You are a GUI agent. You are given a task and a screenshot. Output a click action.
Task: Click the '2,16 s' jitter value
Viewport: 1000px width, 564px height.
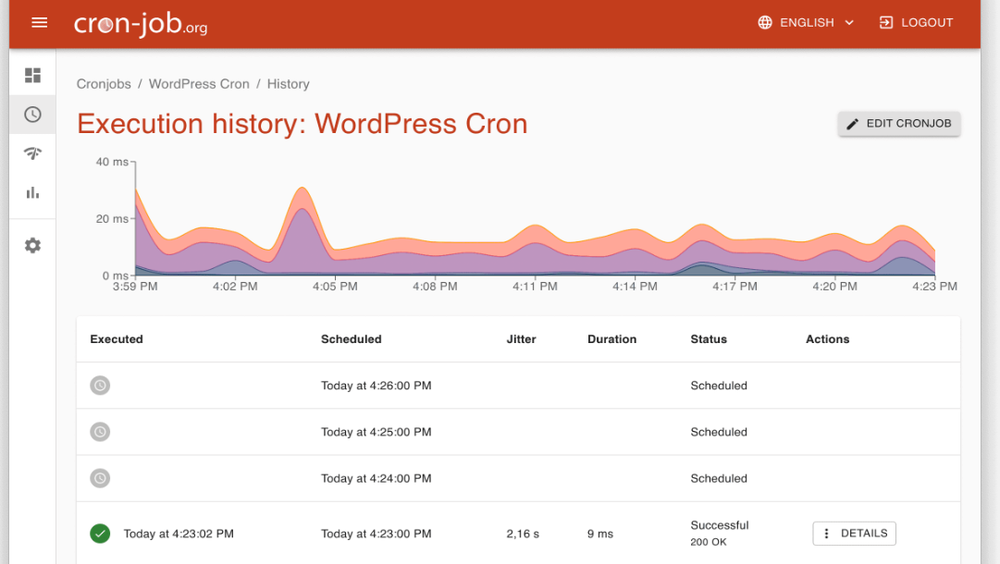tap(523, 534)
